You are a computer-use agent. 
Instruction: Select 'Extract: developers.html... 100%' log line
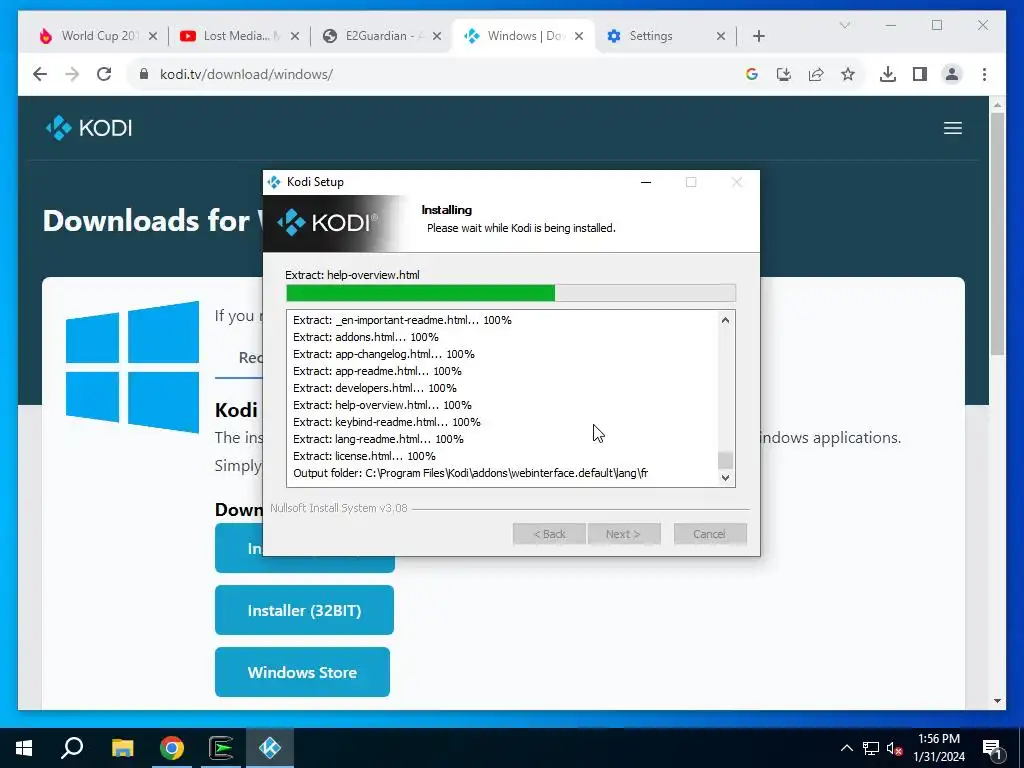[375, 388]
